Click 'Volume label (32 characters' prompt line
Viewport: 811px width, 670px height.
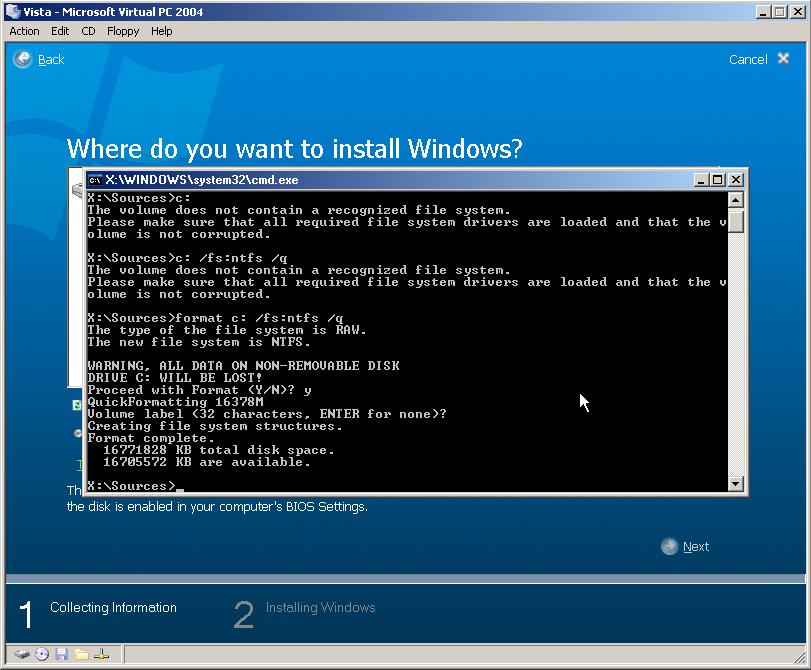(267, 414)
